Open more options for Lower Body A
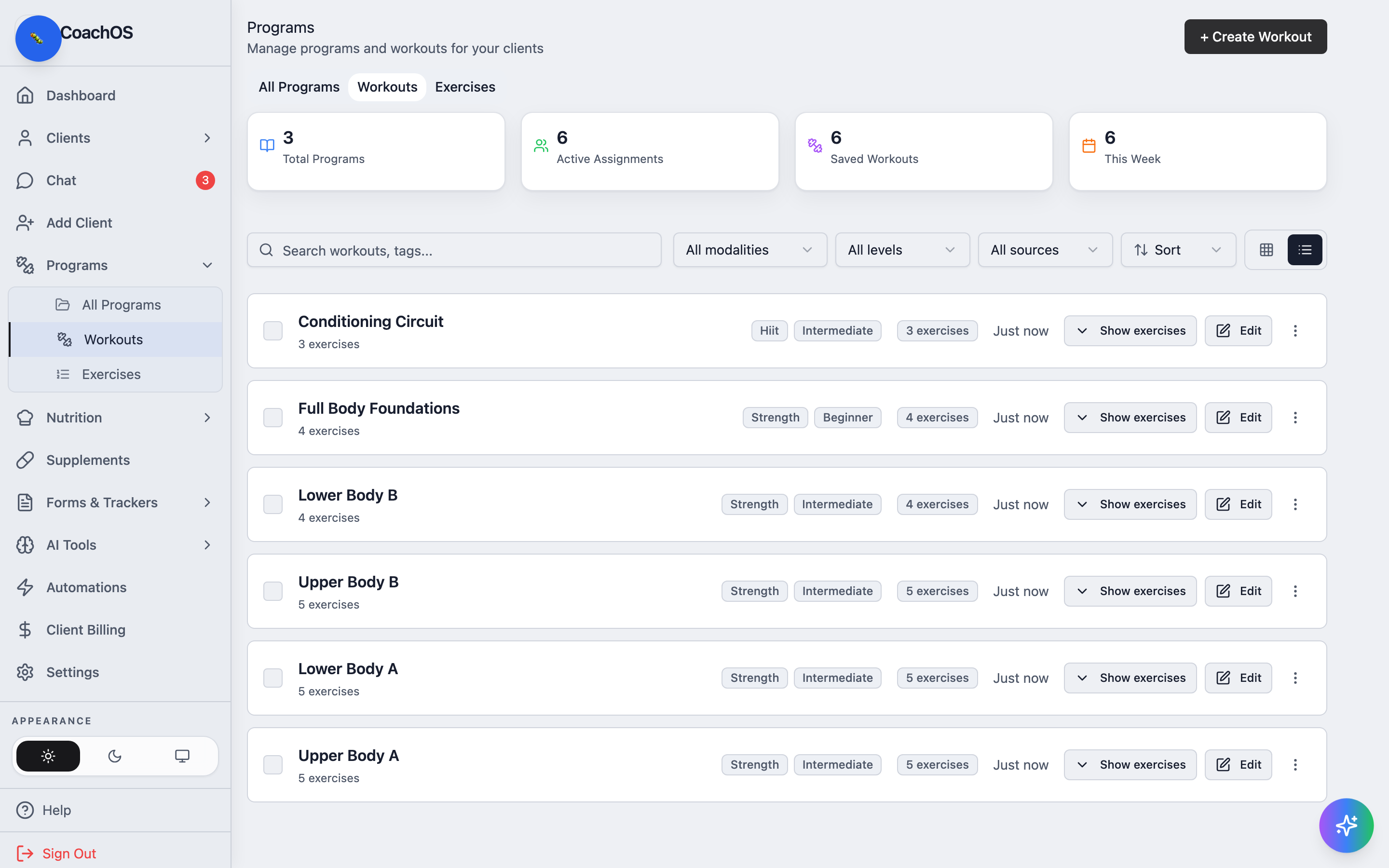This screenshot has width=1389, height=868. point(1295,678)
